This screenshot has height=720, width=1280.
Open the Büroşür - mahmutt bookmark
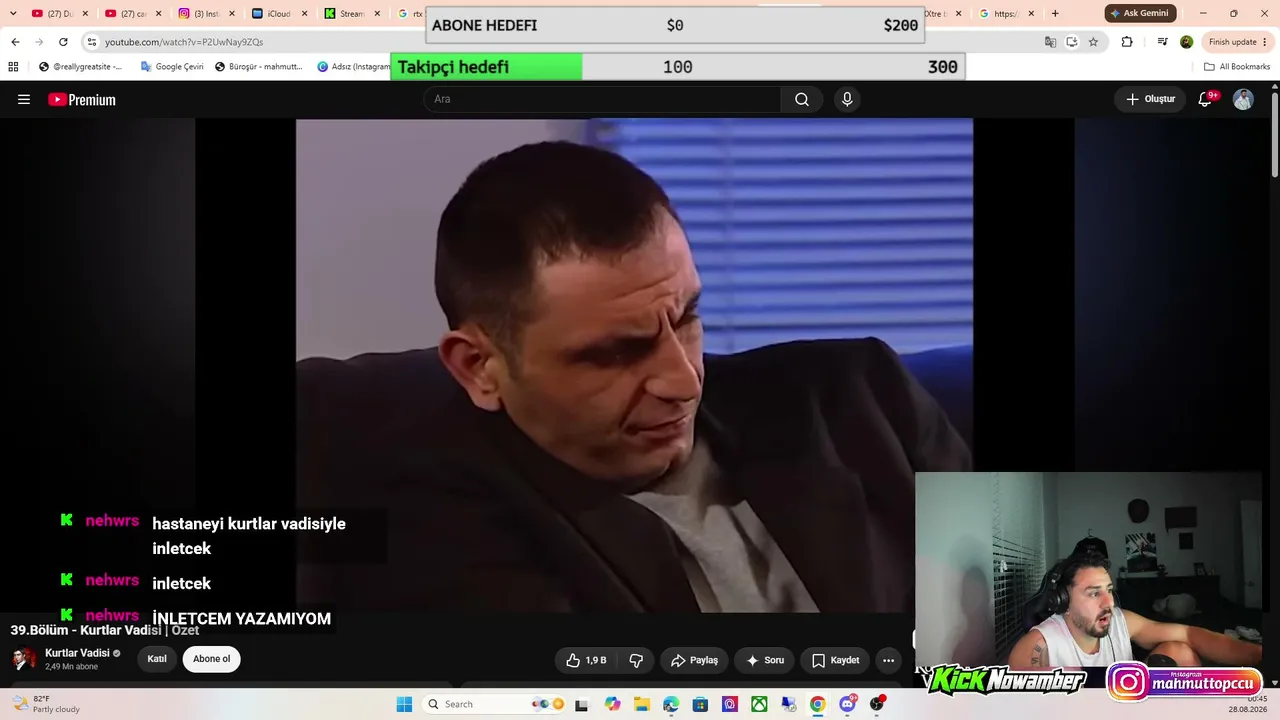pos(258,67)
